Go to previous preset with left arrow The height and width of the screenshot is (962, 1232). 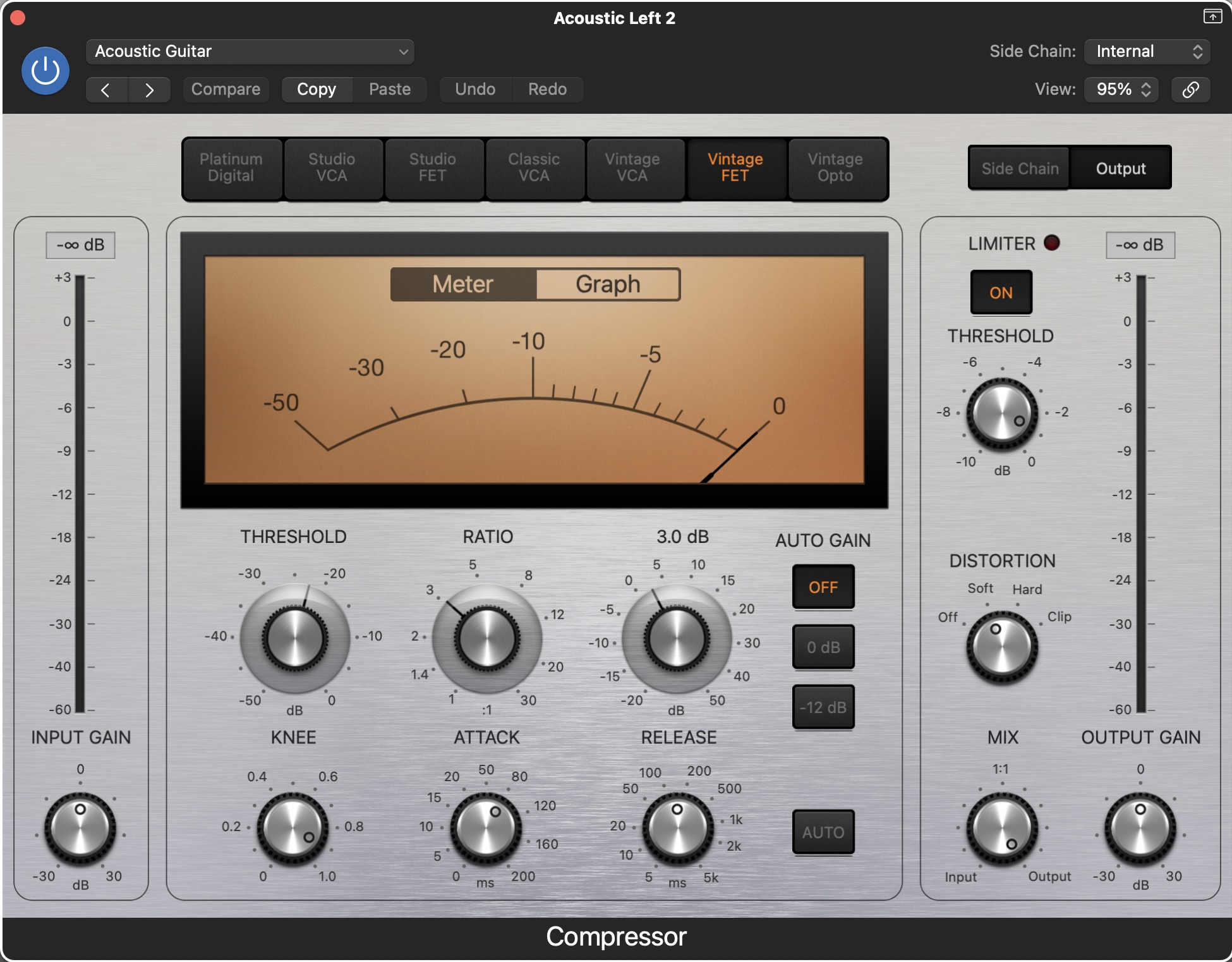[106, 90]
